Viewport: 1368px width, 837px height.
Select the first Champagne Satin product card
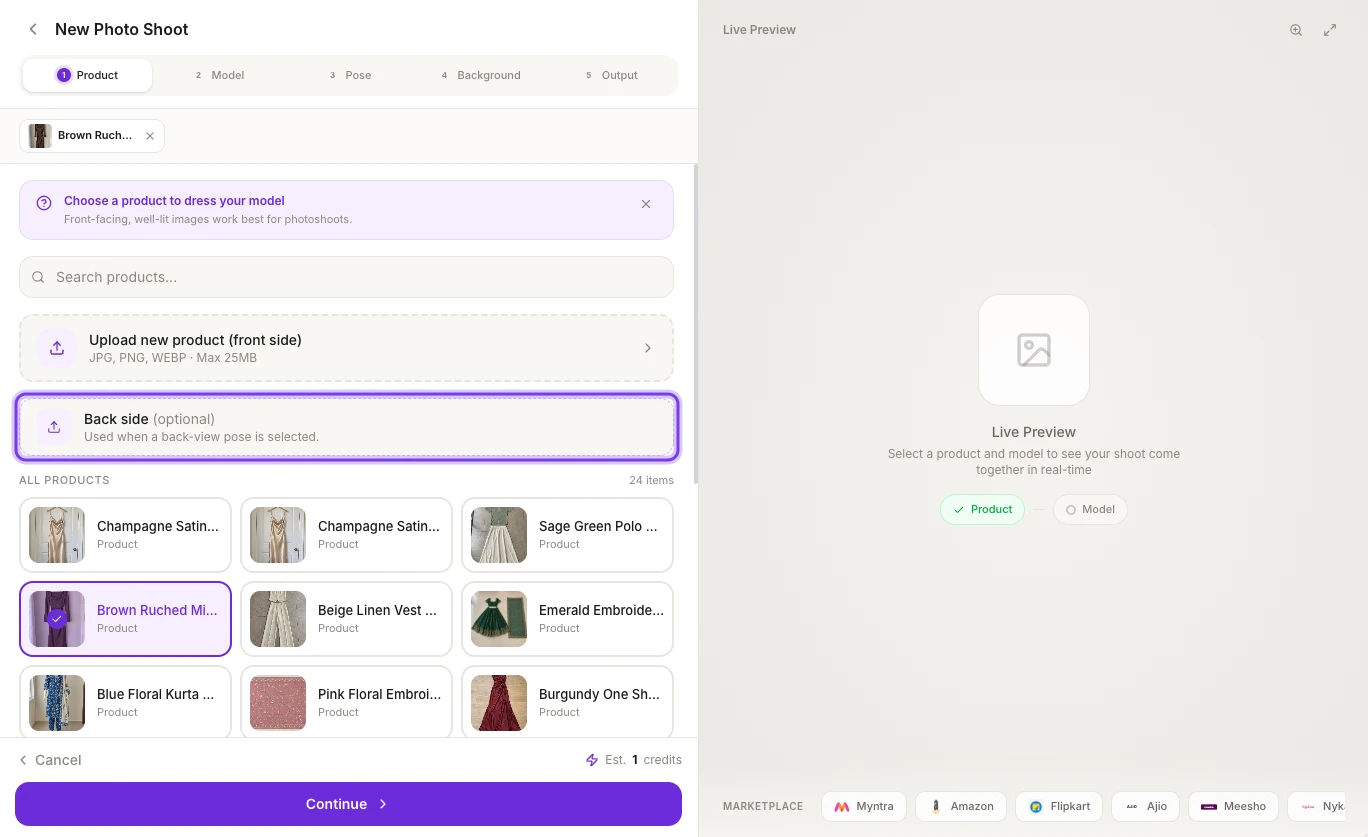point(125,535)
